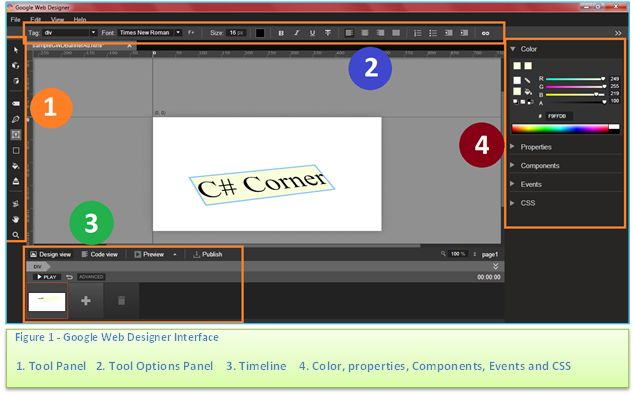This screenshot has width=633, height=395.
Task: Set text alignment to center
Action: click(365, 33)
